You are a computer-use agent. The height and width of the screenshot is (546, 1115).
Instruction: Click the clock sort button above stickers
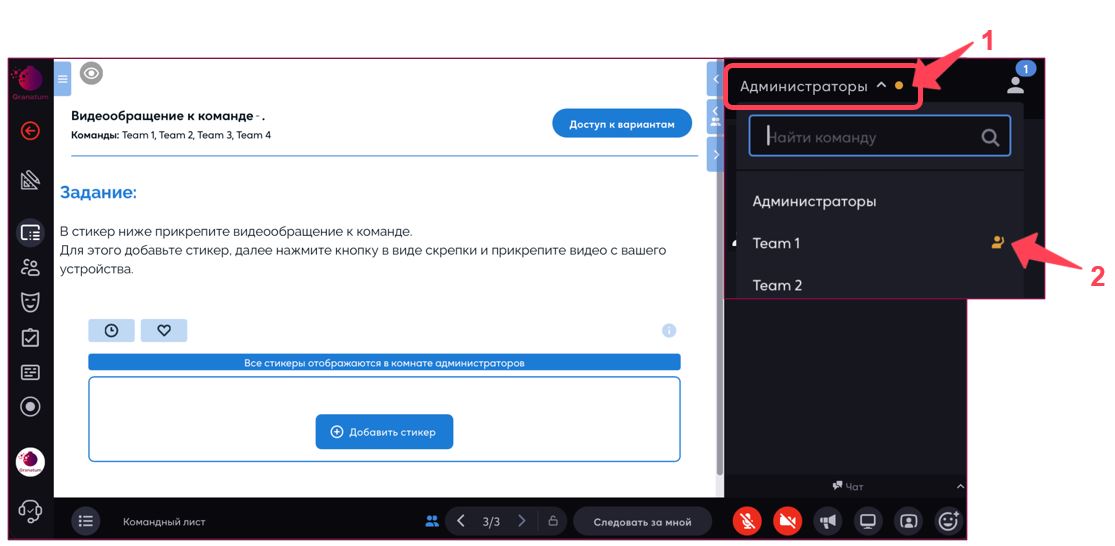tap(111, 331)
